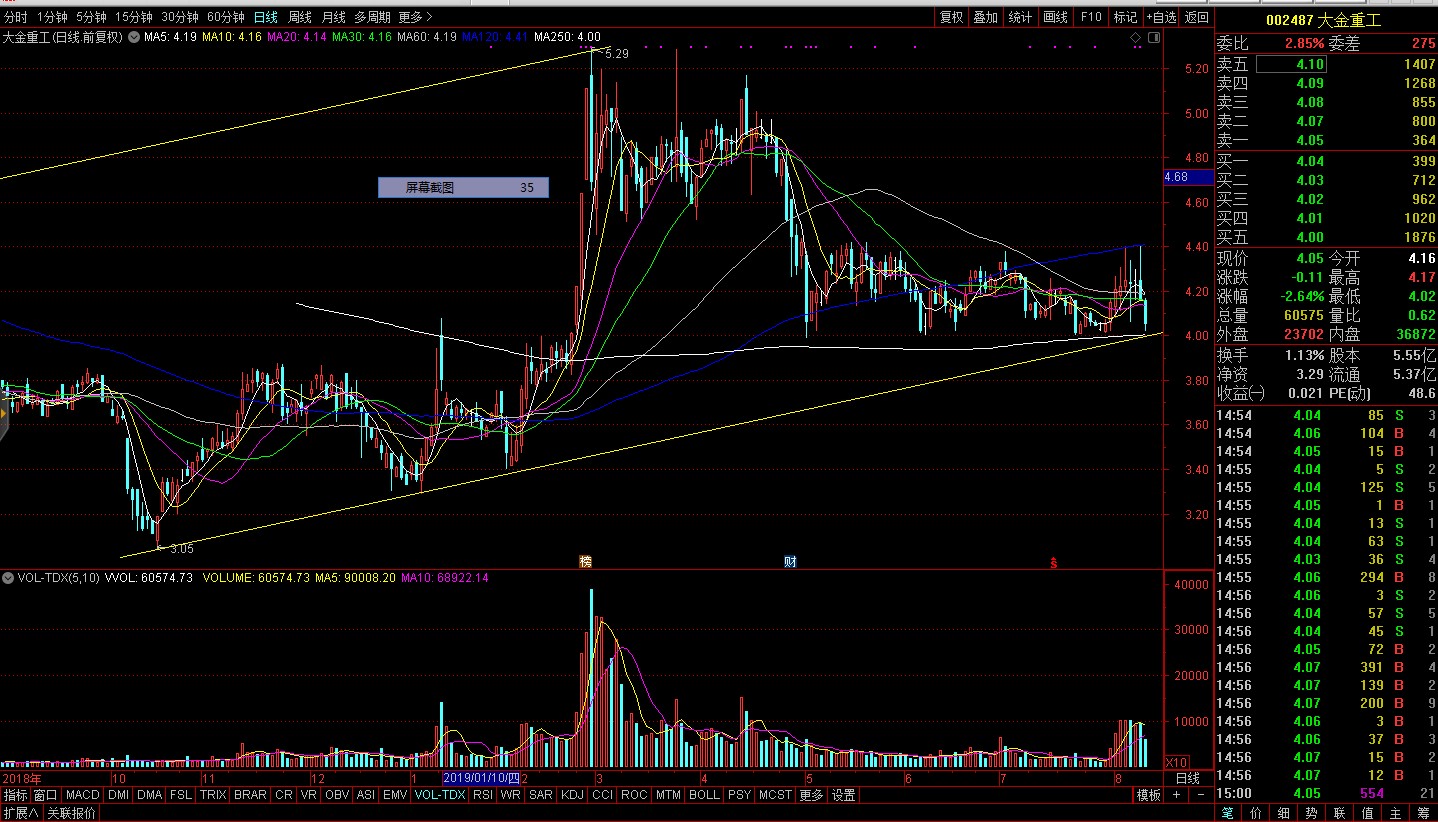The image size is (1438, 822).
Task: Select the KDJ indicator
Action: tap(572, 795)
